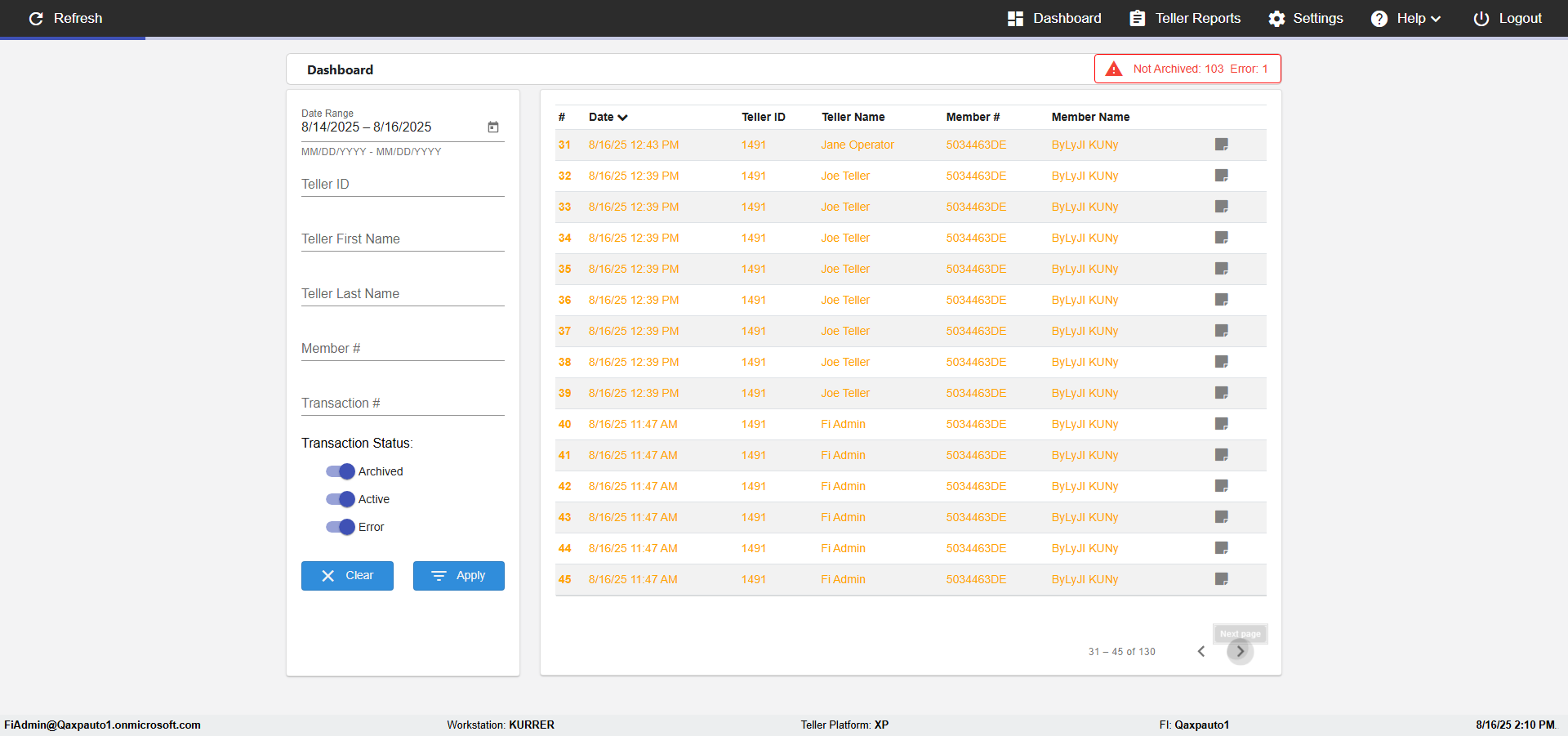Go to the previous page arrow

pyautogui.click(x=1200, y=651)
